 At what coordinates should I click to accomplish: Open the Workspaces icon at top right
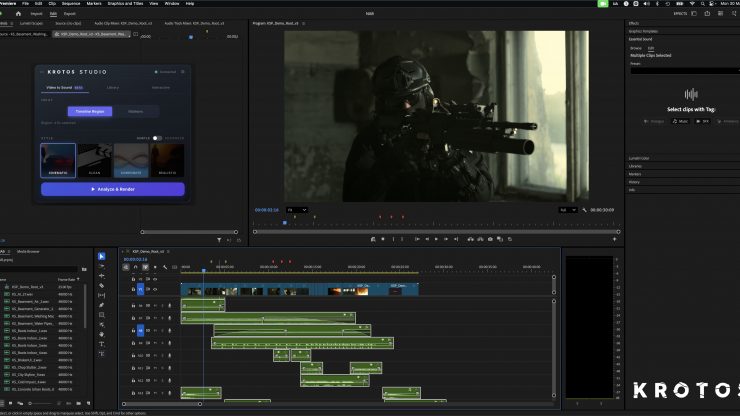point(694,14)
